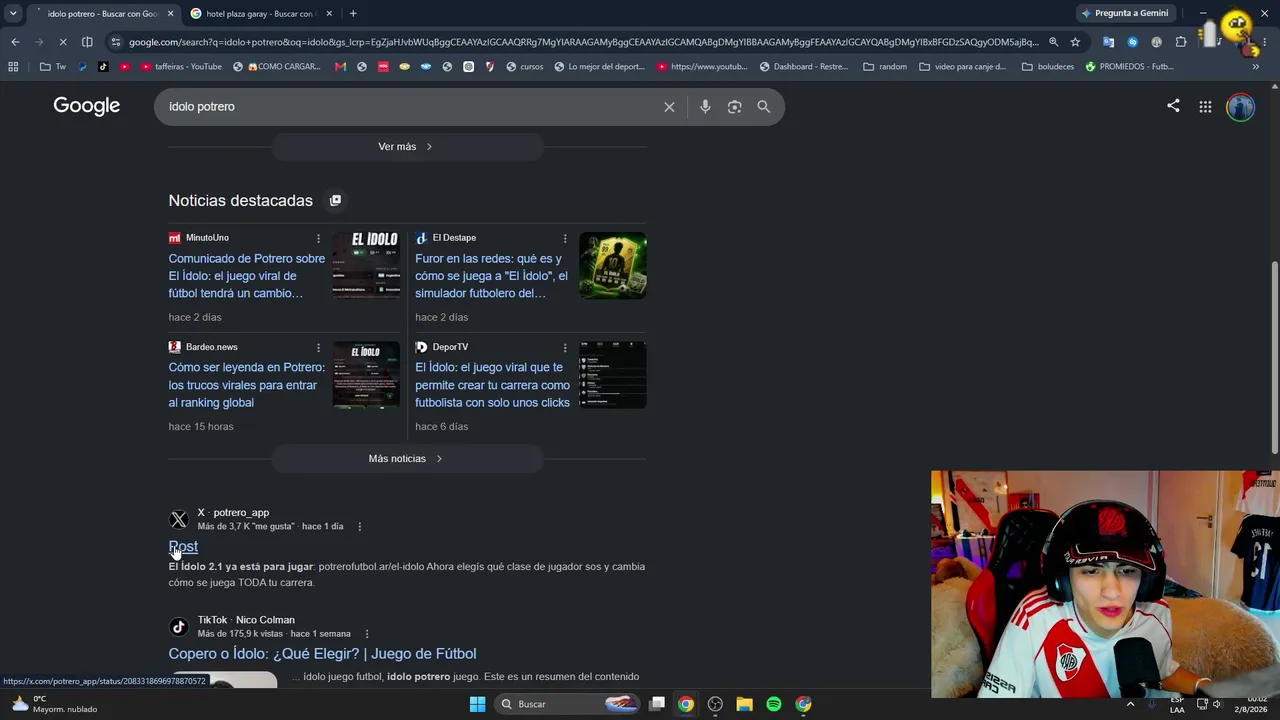Open Cómo ser leyenda en Potrero article
The height and width of the screenshot is (720, 1280).
click(x=247, y=385)
